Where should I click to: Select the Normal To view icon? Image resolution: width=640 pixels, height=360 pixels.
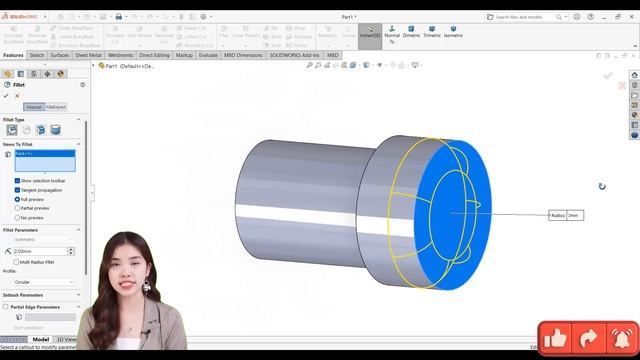(x=392, y=35)
